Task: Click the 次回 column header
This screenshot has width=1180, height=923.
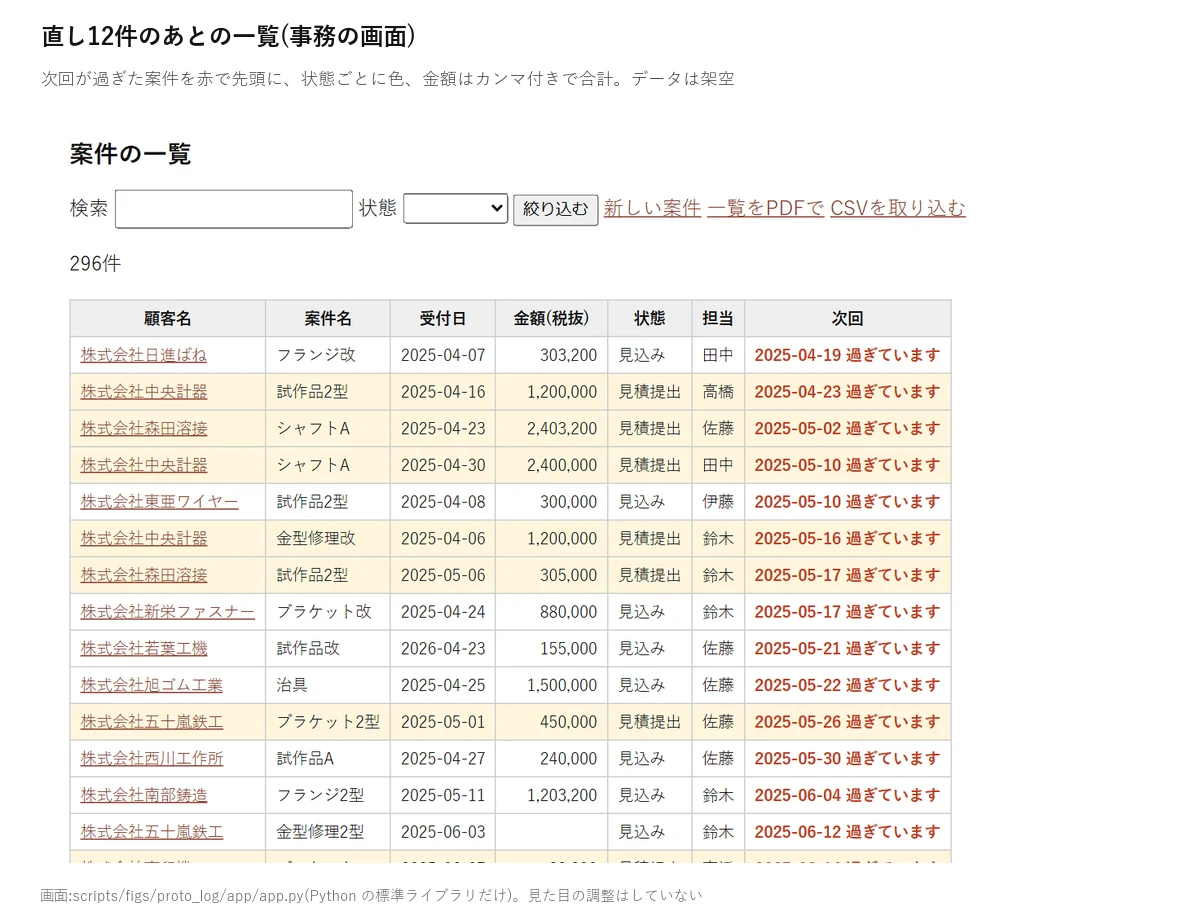Action: point(847,318)
